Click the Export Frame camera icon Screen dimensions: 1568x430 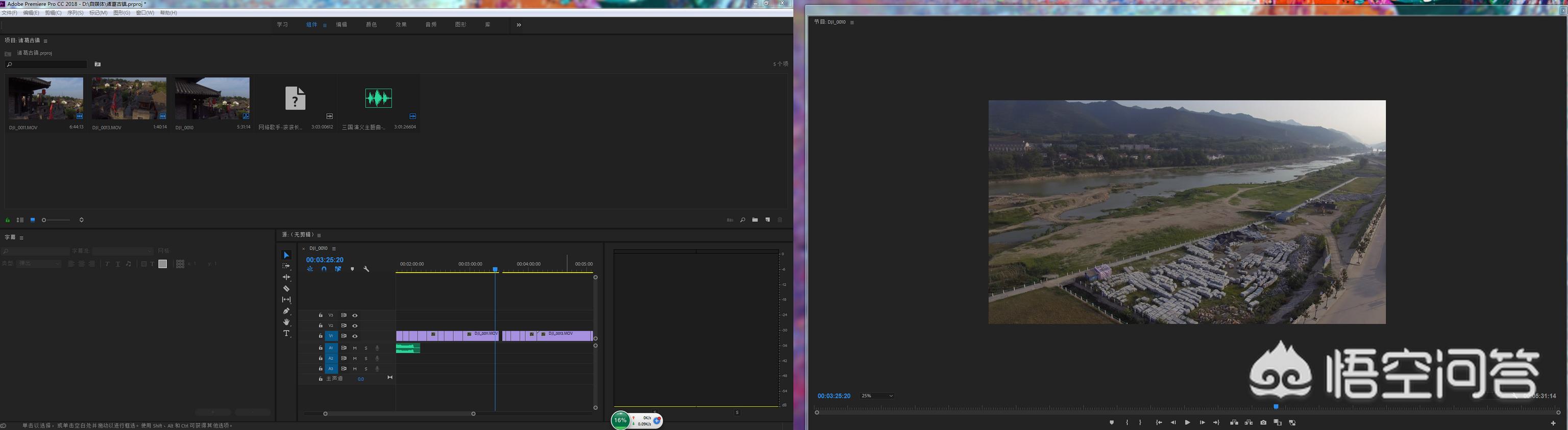[1263, 423]
